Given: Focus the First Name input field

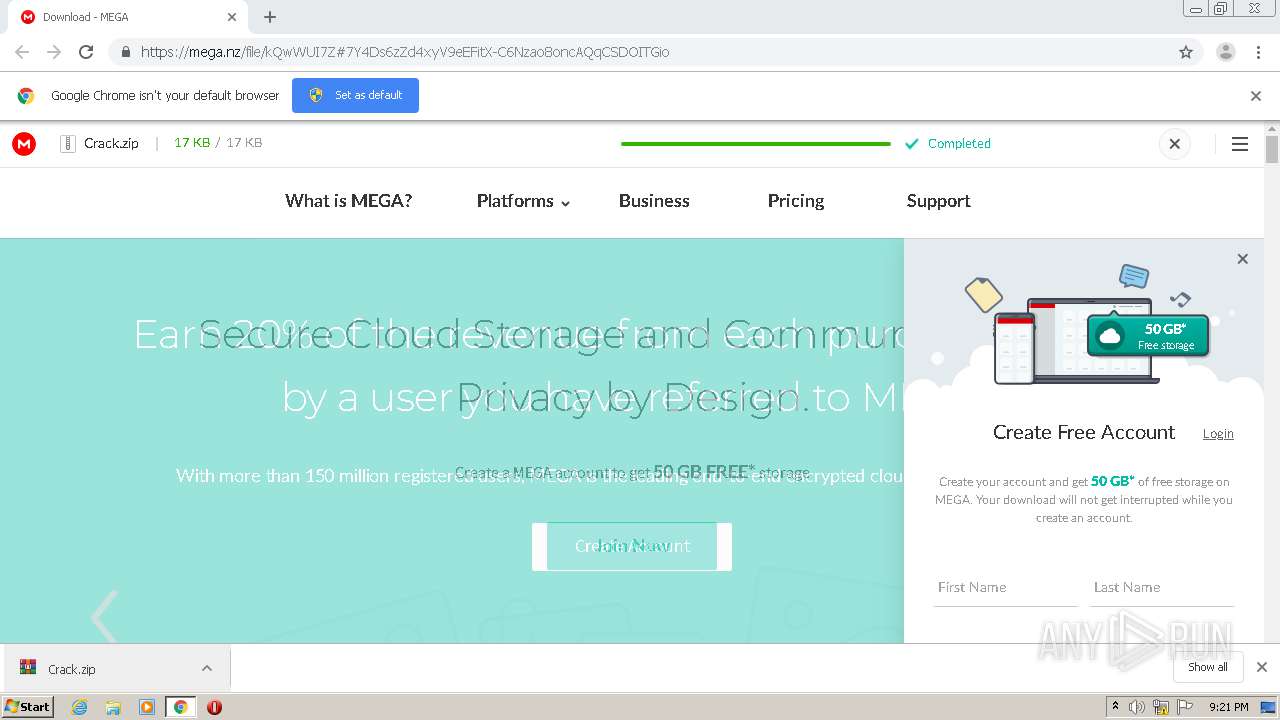Looking at the screenshot, I should [1006, 588].
